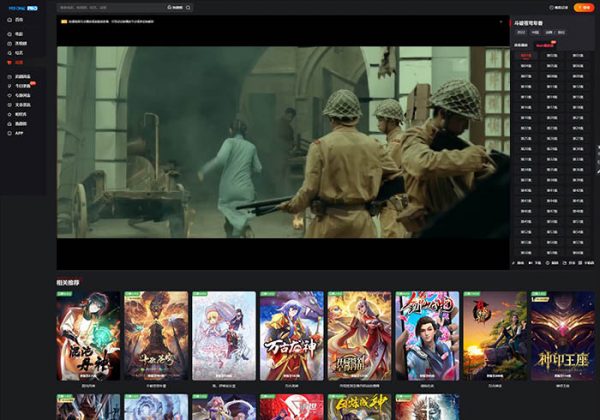600x420 pixels.
Task: Switch to the red-text playback source tab
Action: coord(546,44)
